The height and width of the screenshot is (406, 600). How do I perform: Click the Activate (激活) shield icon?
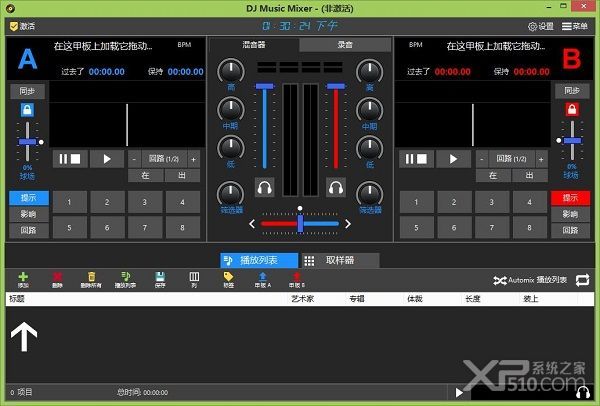pos(14,26)
